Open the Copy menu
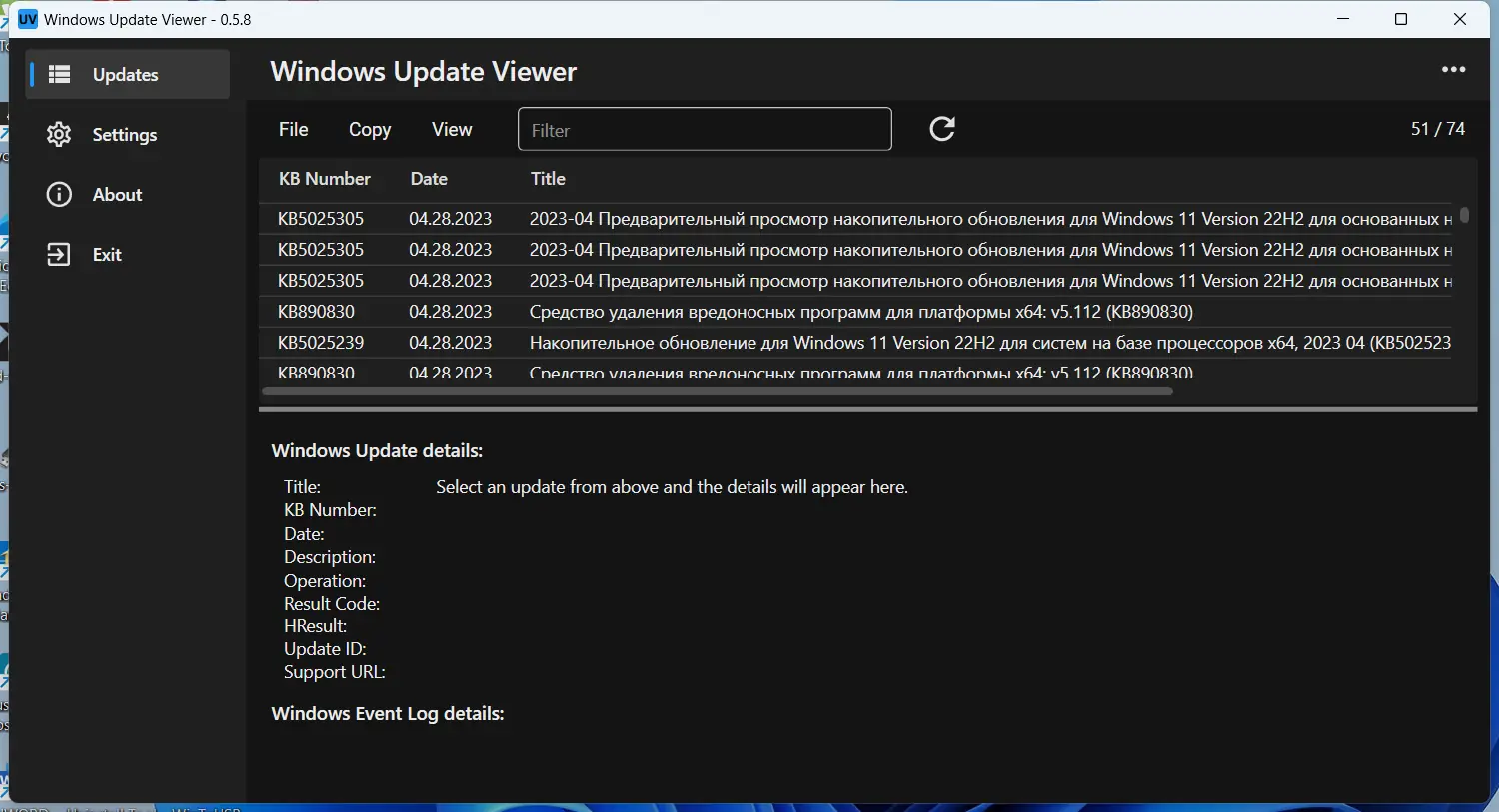Screen dimensions: 1499x812 (x=370, y=130)
